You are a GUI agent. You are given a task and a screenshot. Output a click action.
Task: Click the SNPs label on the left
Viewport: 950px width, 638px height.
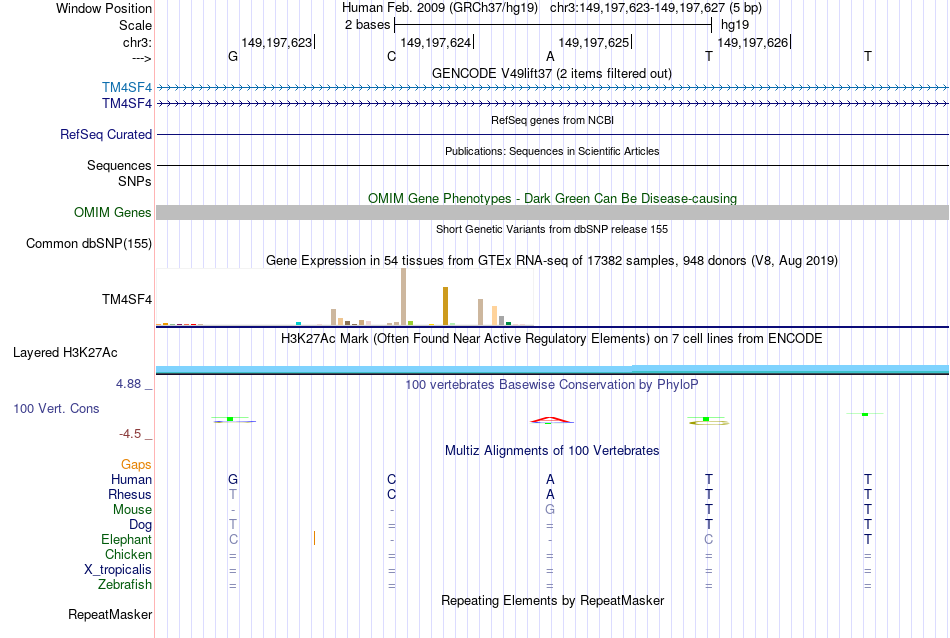pos(135,181)
